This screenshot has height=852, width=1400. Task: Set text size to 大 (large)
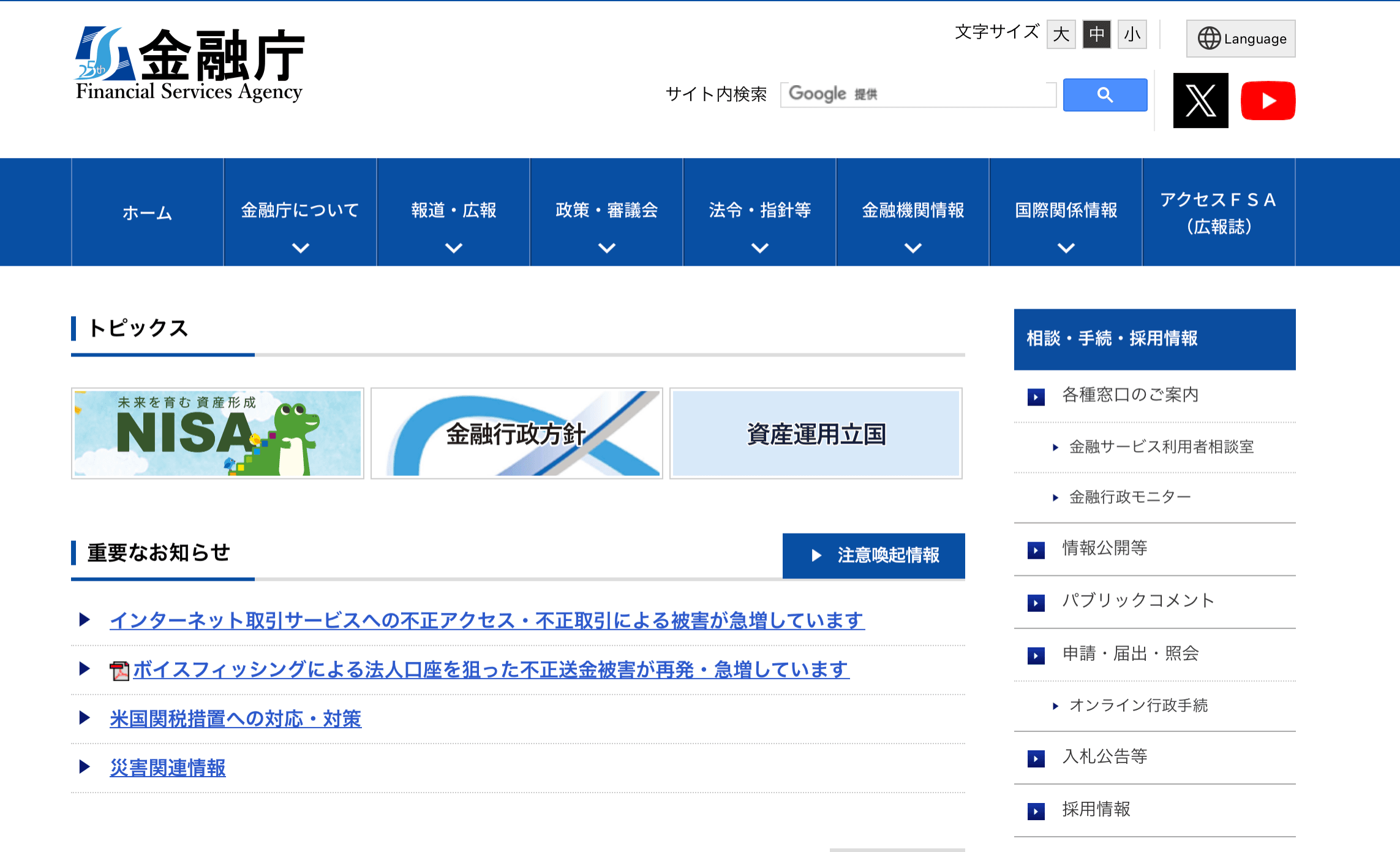[1061, 35]
